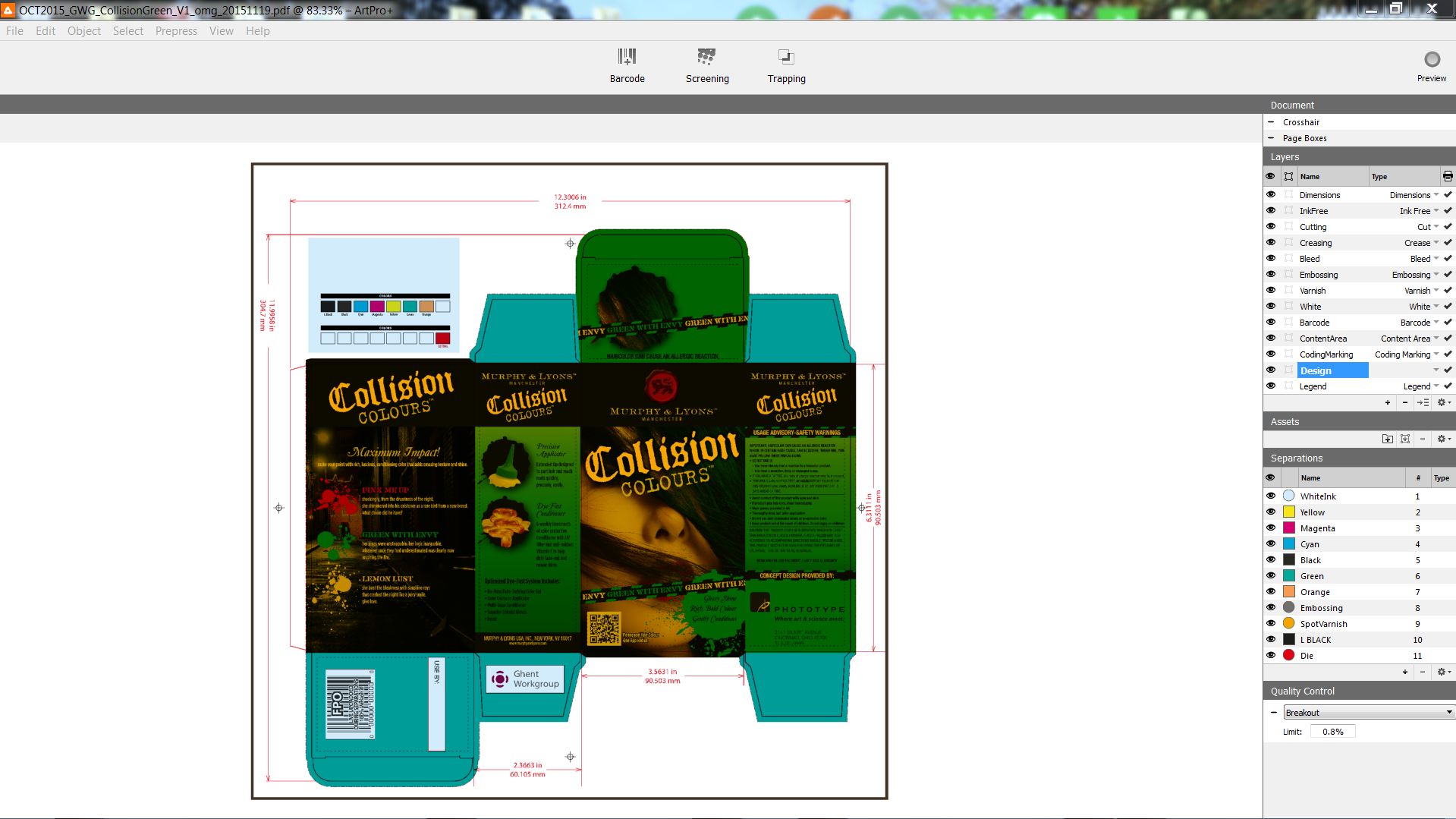Open the View menu

click(222, 31)
